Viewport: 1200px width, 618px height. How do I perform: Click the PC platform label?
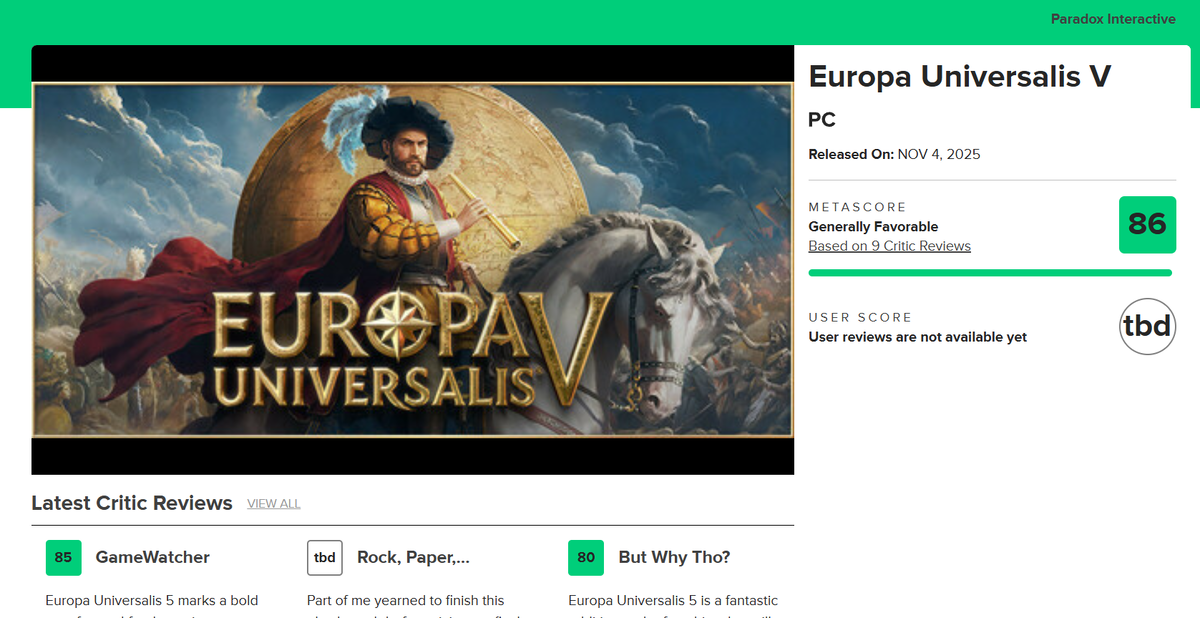822,120
